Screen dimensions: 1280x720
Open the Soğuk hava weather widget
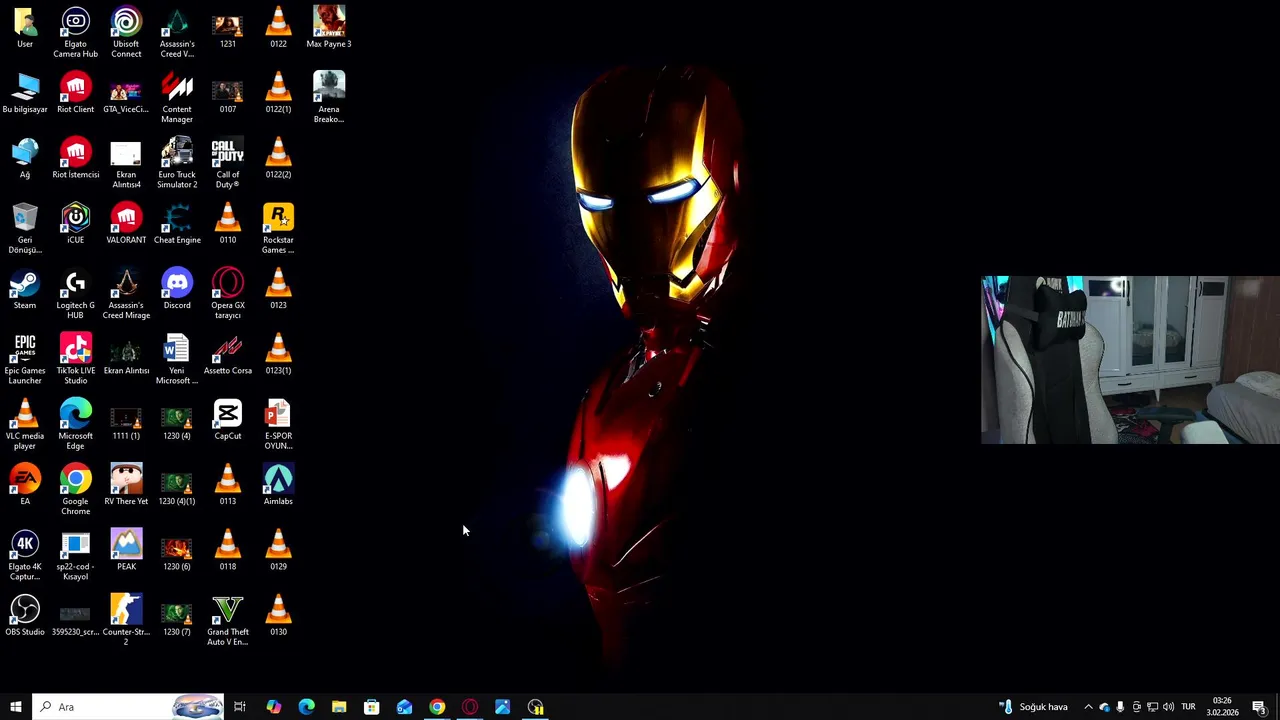[x=1034, y=707]
